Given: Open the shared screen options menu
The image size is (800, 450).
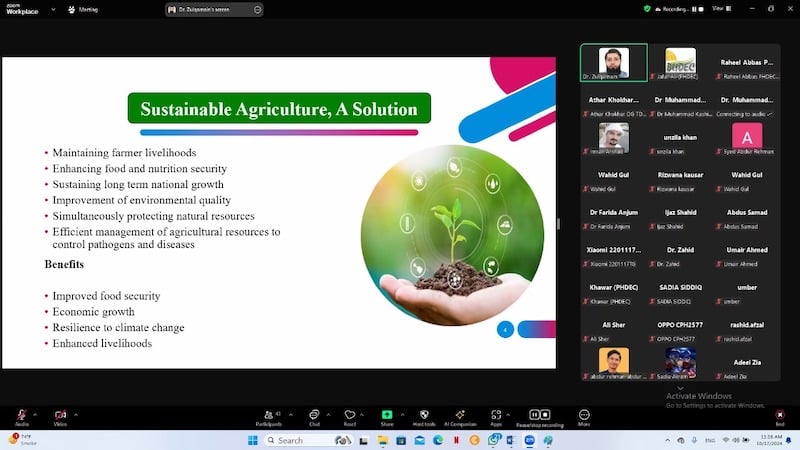Looking at the screenshot, I should pyautogui.click(x=257, y=9).
